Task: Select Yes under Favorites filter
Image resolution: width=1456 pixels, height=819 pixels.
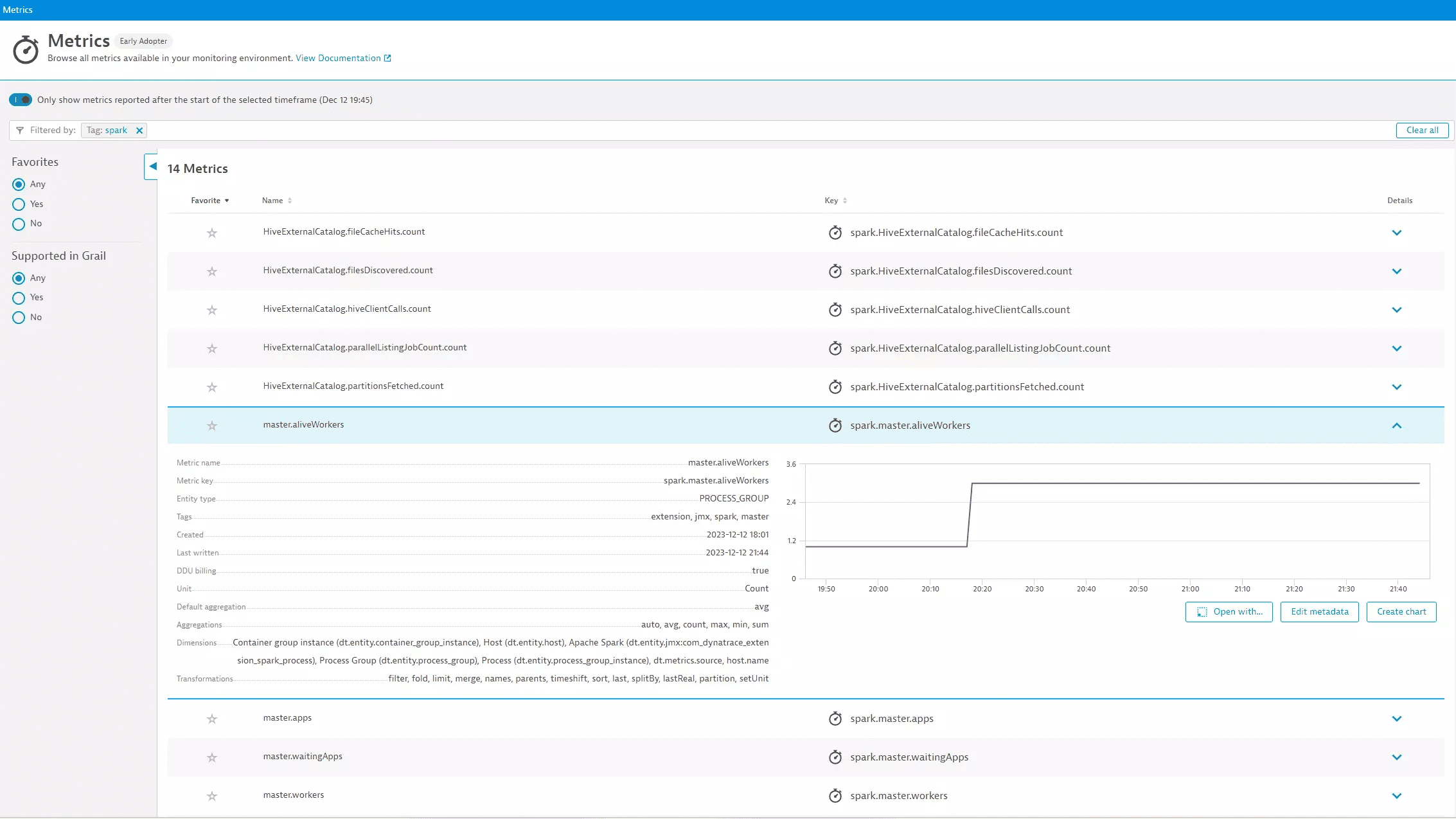Action: (x=19, y=204)
